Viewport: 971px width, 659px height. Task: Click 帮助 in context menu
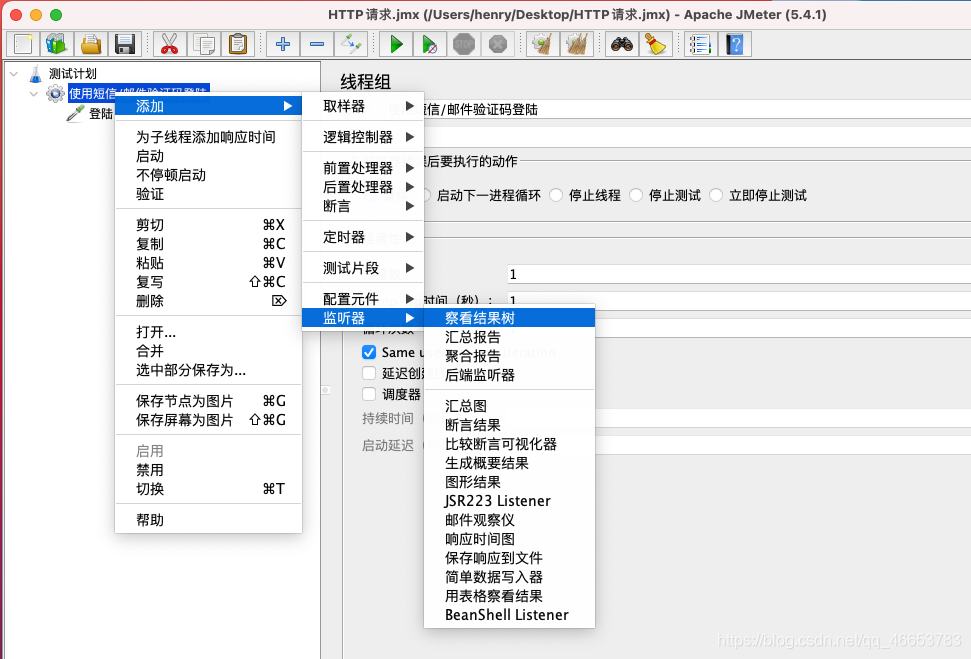click(x=209, y=520)
